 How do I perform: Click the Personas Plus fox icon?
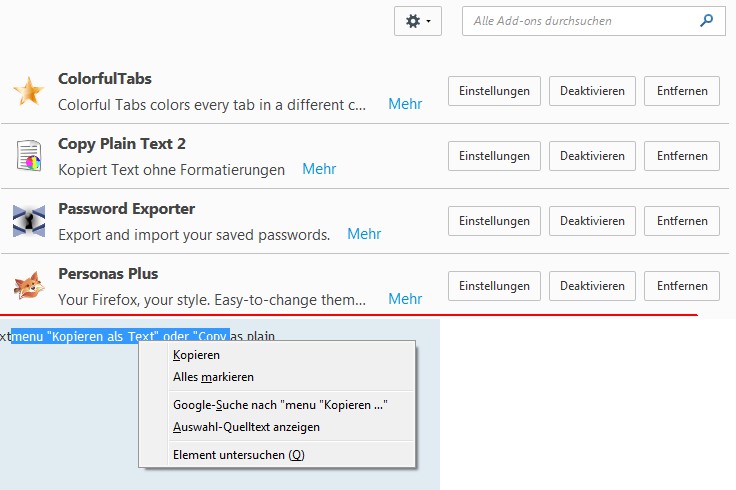point(28,286)
